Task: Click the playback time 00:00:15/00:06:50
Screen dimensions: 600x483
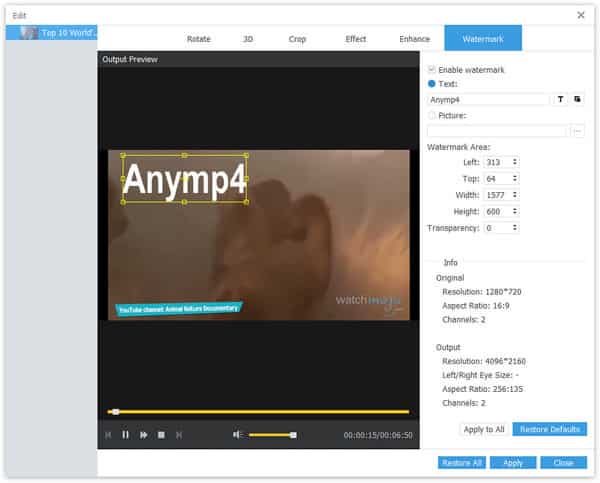Action: pos(378,435)
